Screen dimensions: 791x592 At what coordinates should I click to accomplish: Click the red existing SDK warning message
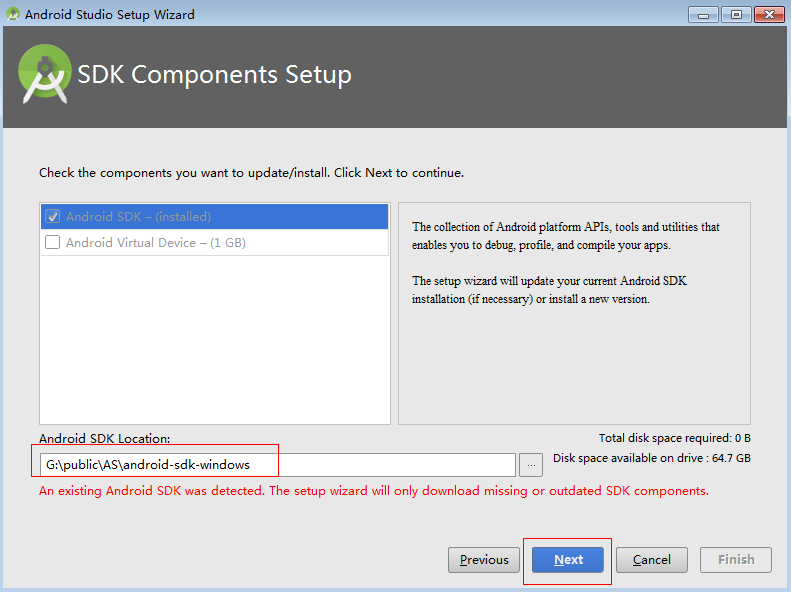tap(373, 491)
